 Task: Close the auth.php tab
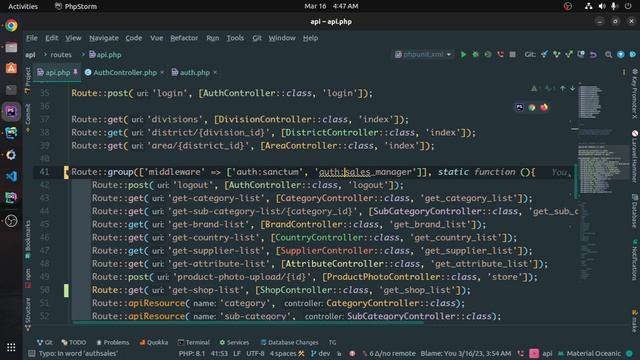pos(215,73)
